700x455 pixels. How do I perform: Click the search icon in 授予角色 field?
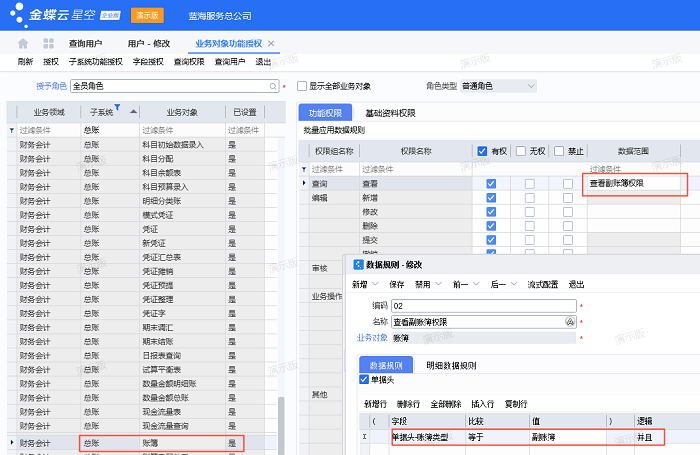click(274, 87)
